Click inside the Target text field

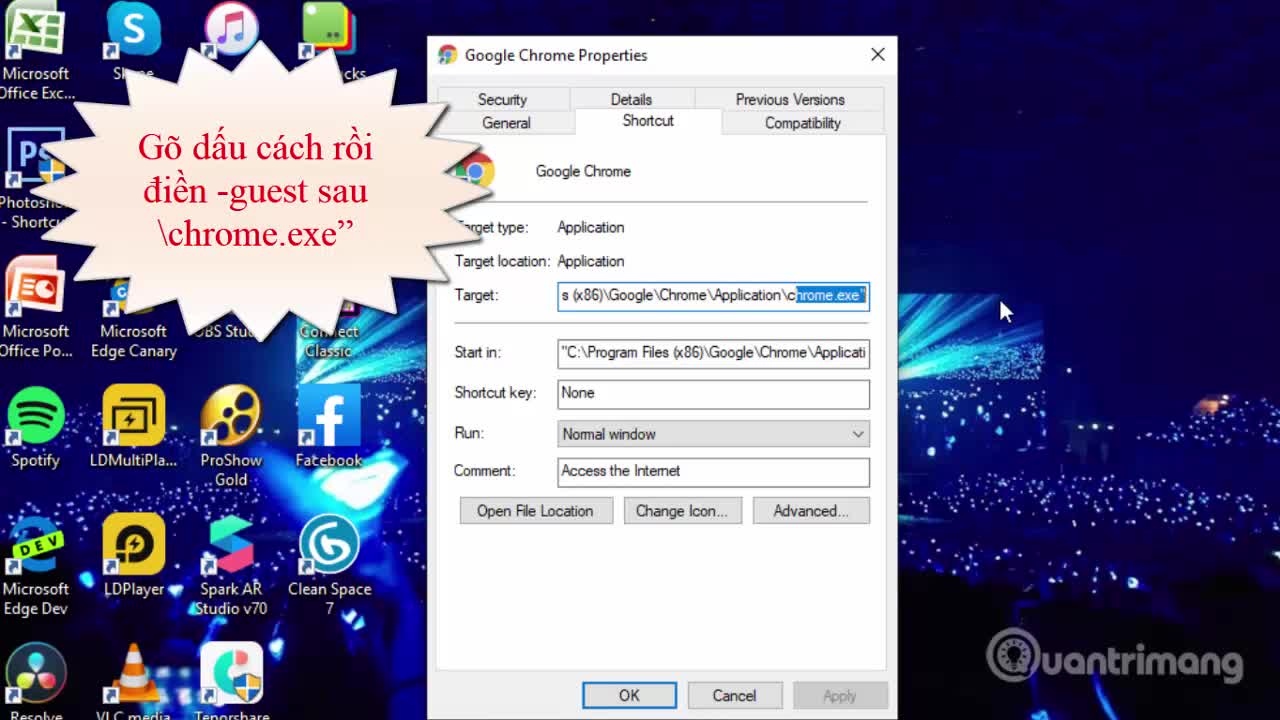(x=713, y=295)
